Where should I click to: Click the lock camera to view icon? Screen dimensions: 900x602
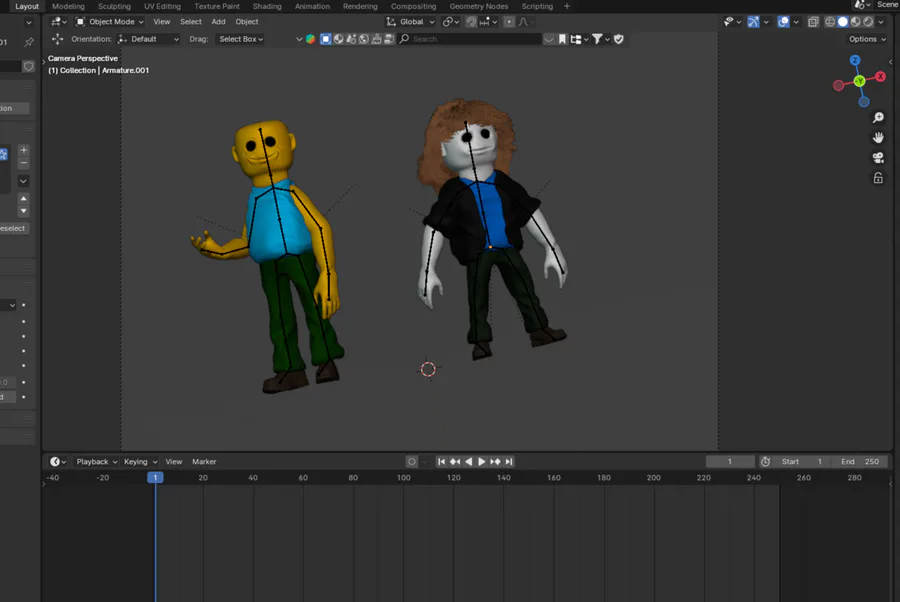(x=878, y=178)
